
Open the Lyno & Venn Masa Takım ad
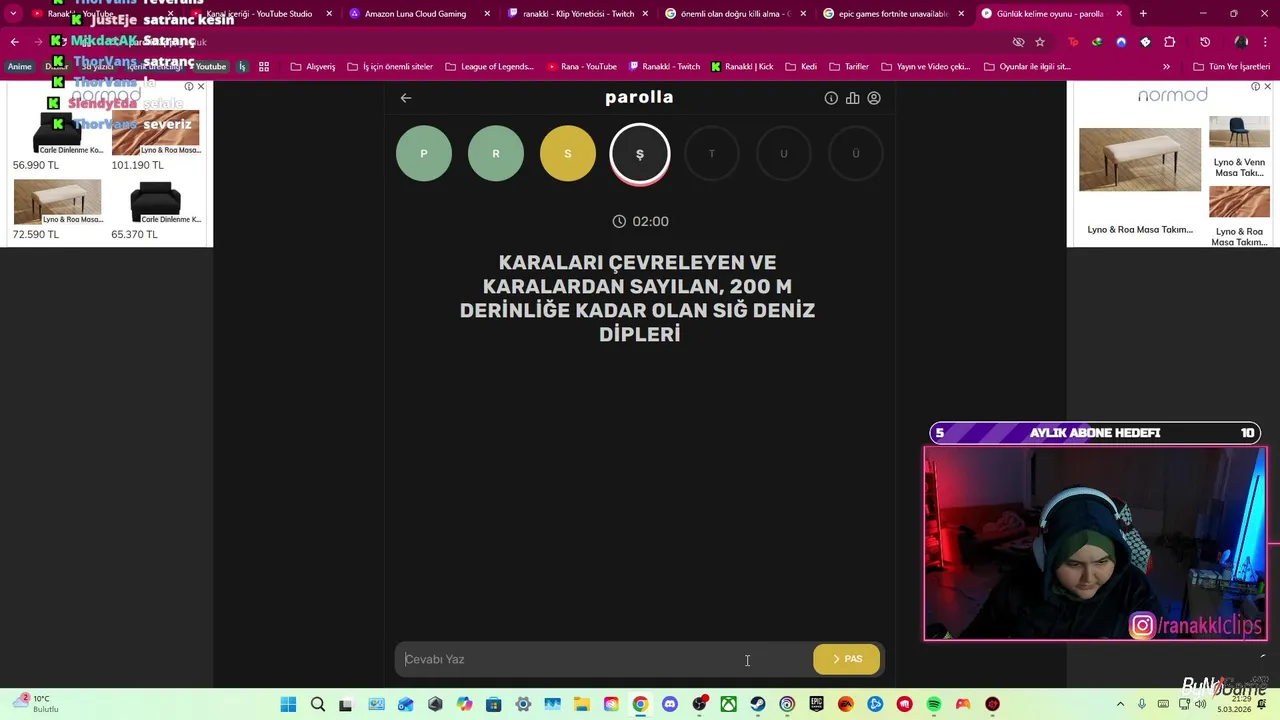[x=1239, y=148]
